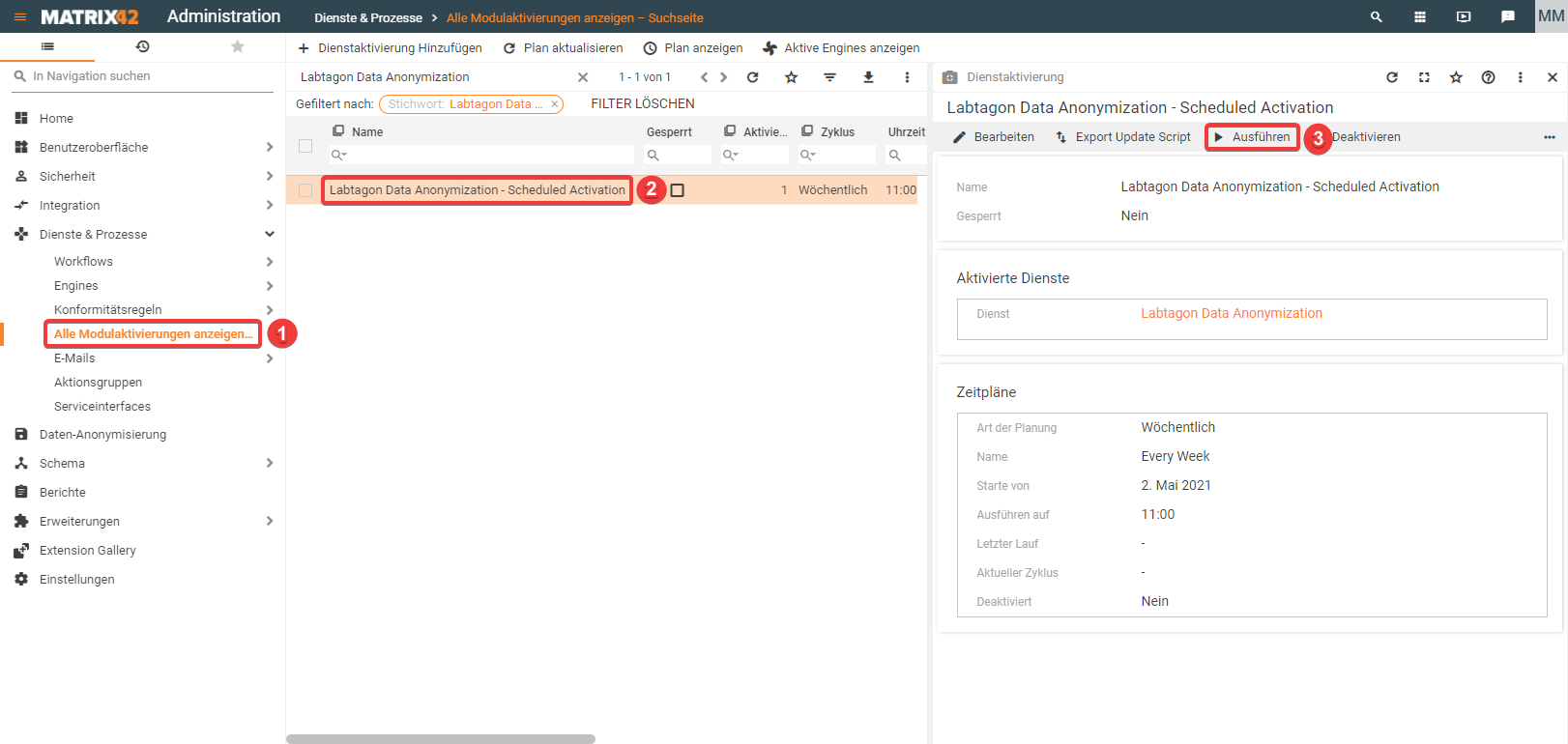Click Export Update Script button
Image resolution: width=1568 pixels, height=744 pixels.
pyautogui.click(x=1123, y=137)
